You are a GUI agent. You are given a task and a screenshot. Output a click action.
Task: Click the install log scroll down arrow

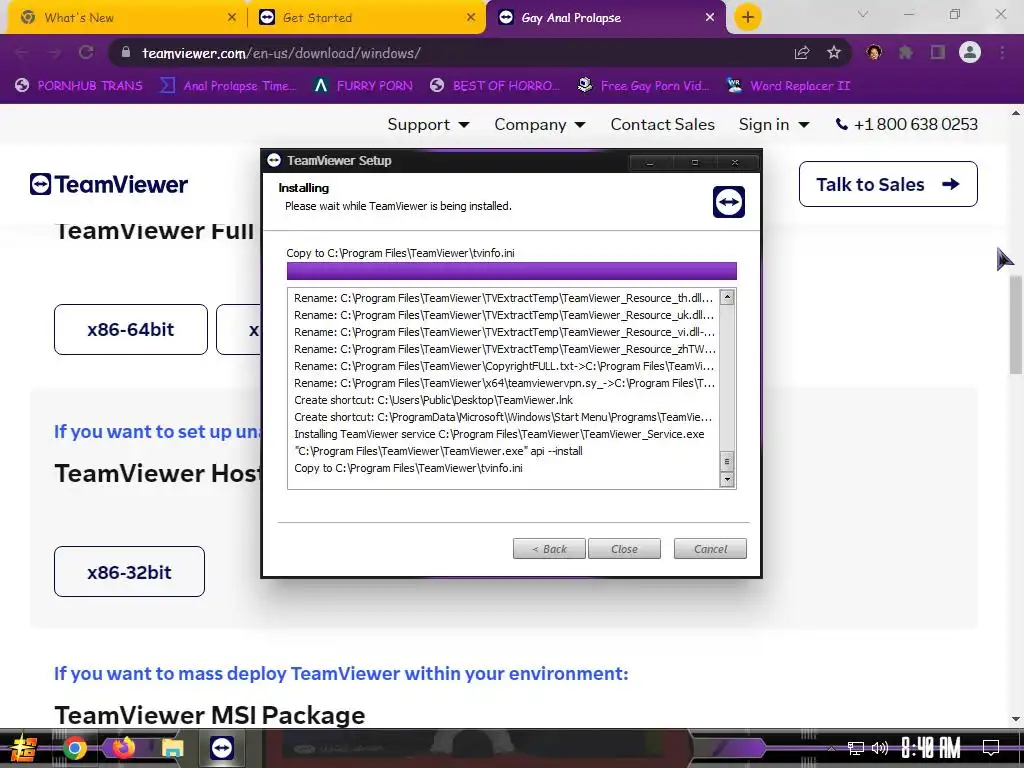[727, 479]
